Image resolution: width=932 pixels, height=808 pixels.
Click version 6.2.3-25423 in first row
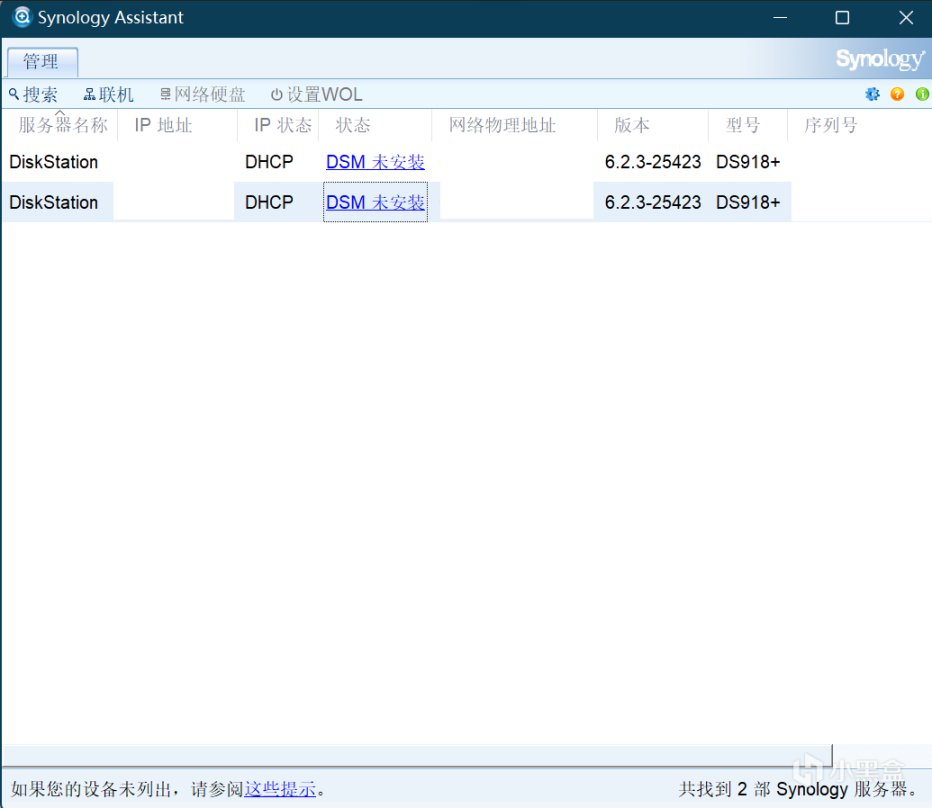click(653, 162)
